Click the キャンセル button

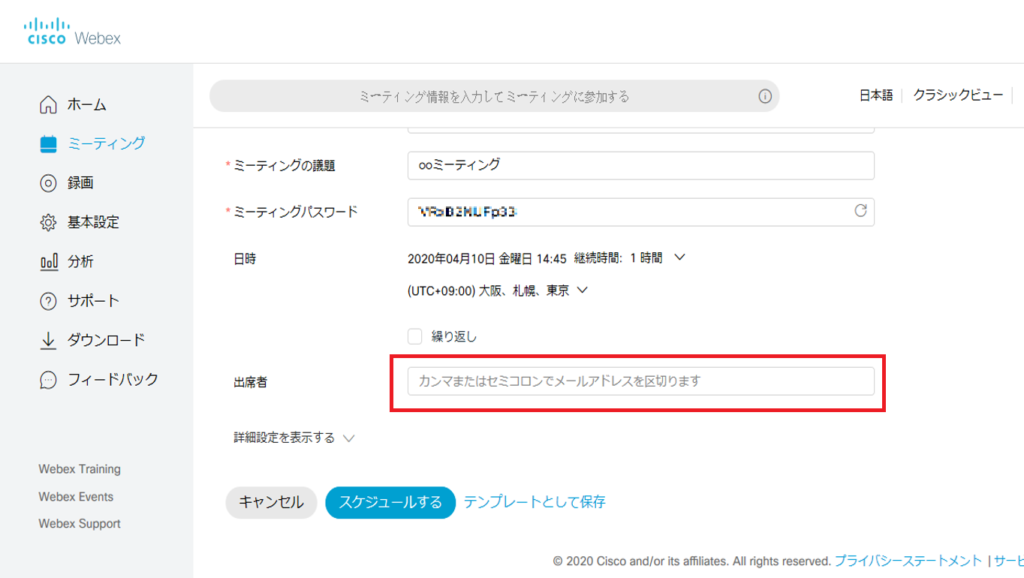click(x=271, y=502)
